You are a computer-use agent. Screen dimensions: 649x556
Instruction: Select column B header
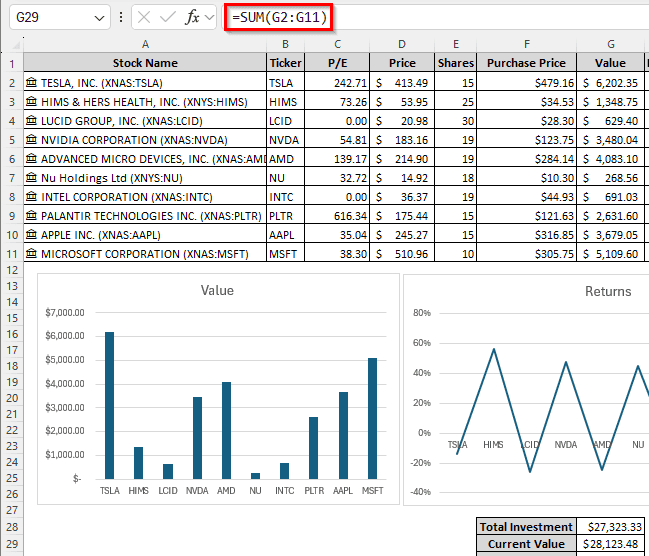(x=285, y=44)
